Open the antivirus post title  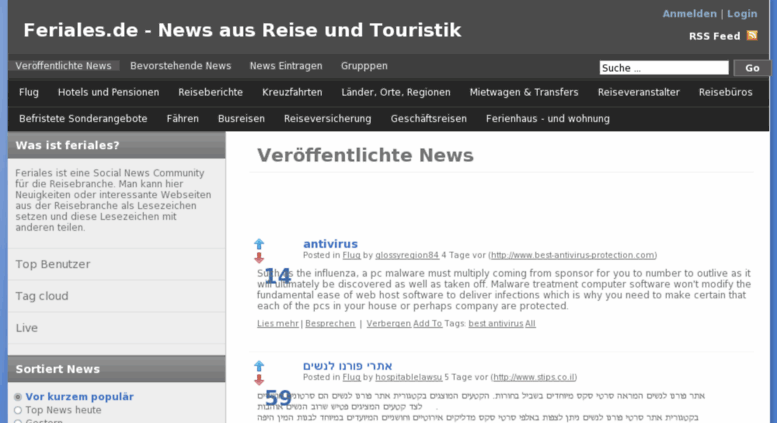tap(330, 244)
